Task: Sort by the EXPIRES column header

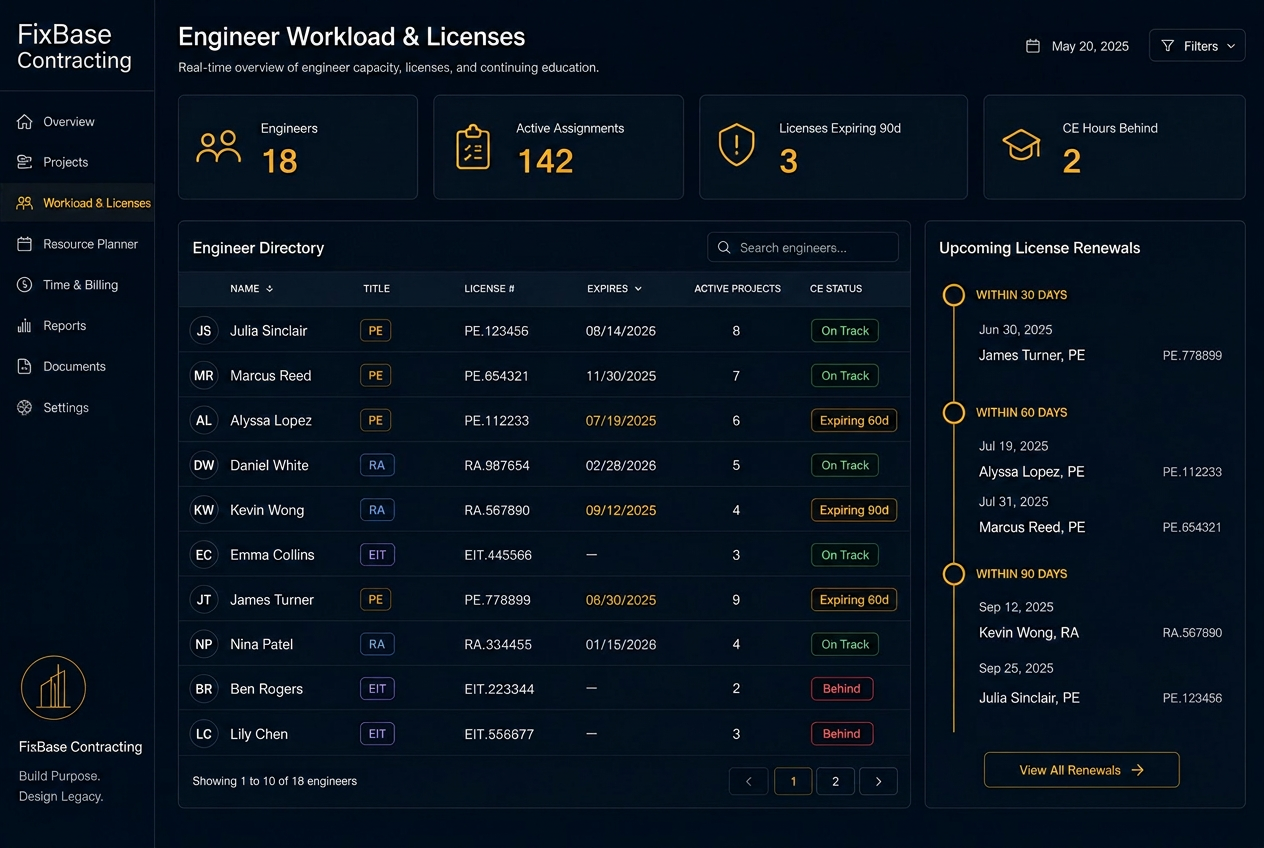Action: click(x=614, y=288)
